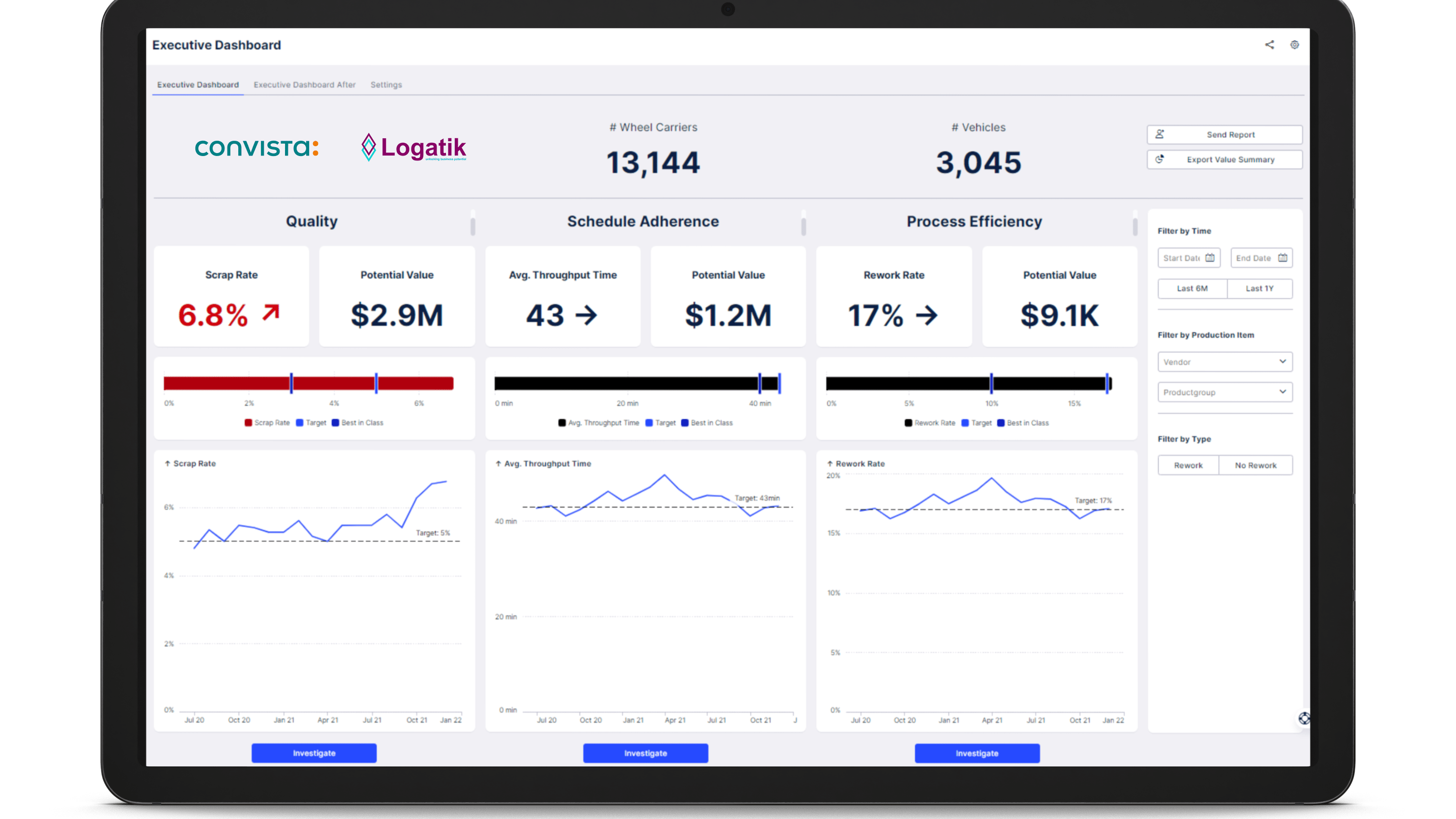Toggle the Rework type filter
Image resolution: width=1456 pixels, height=819 pixels.
[1188, 465]
